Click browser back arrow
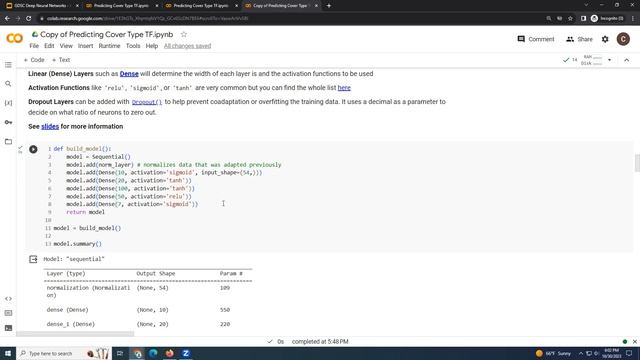 [7, 18]
